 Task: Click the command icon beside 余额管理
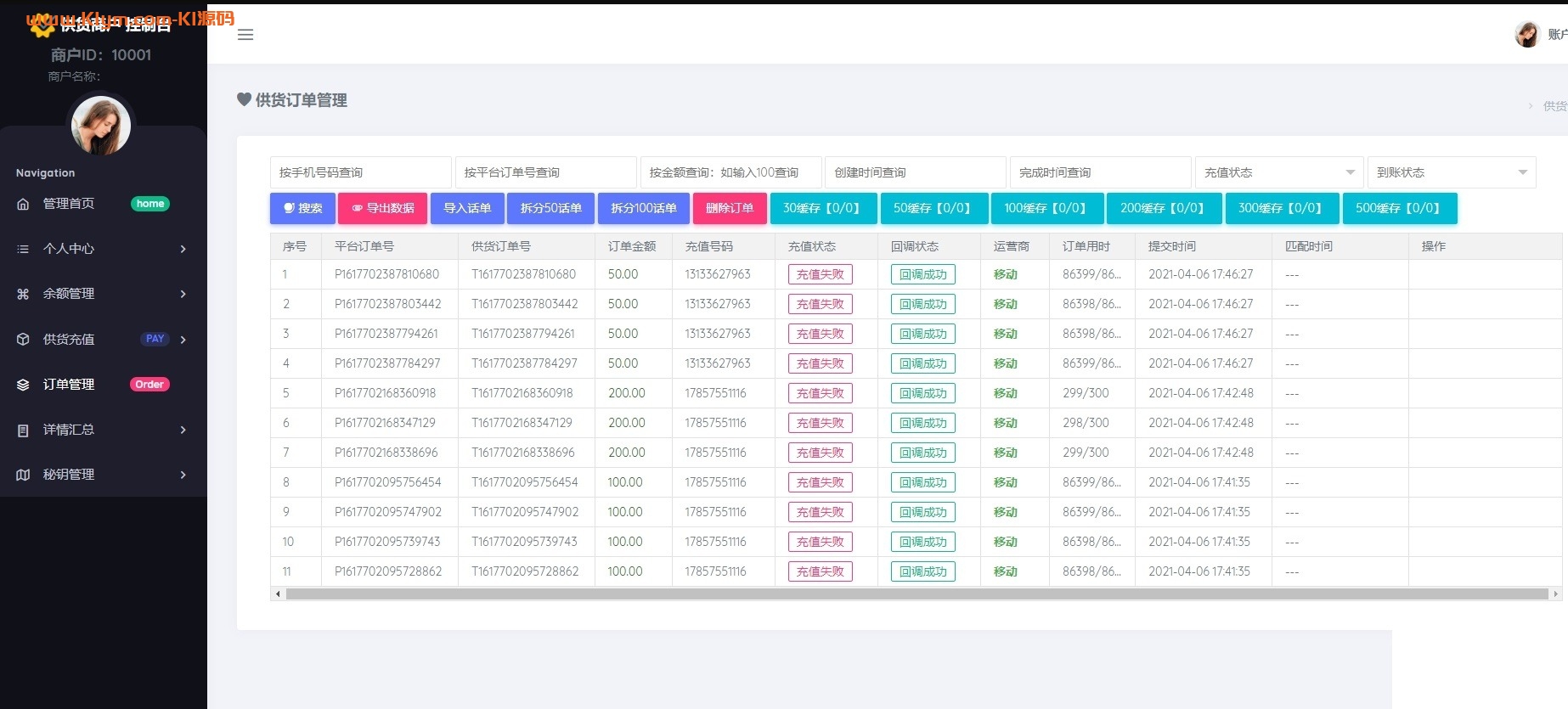click(23, 294)
